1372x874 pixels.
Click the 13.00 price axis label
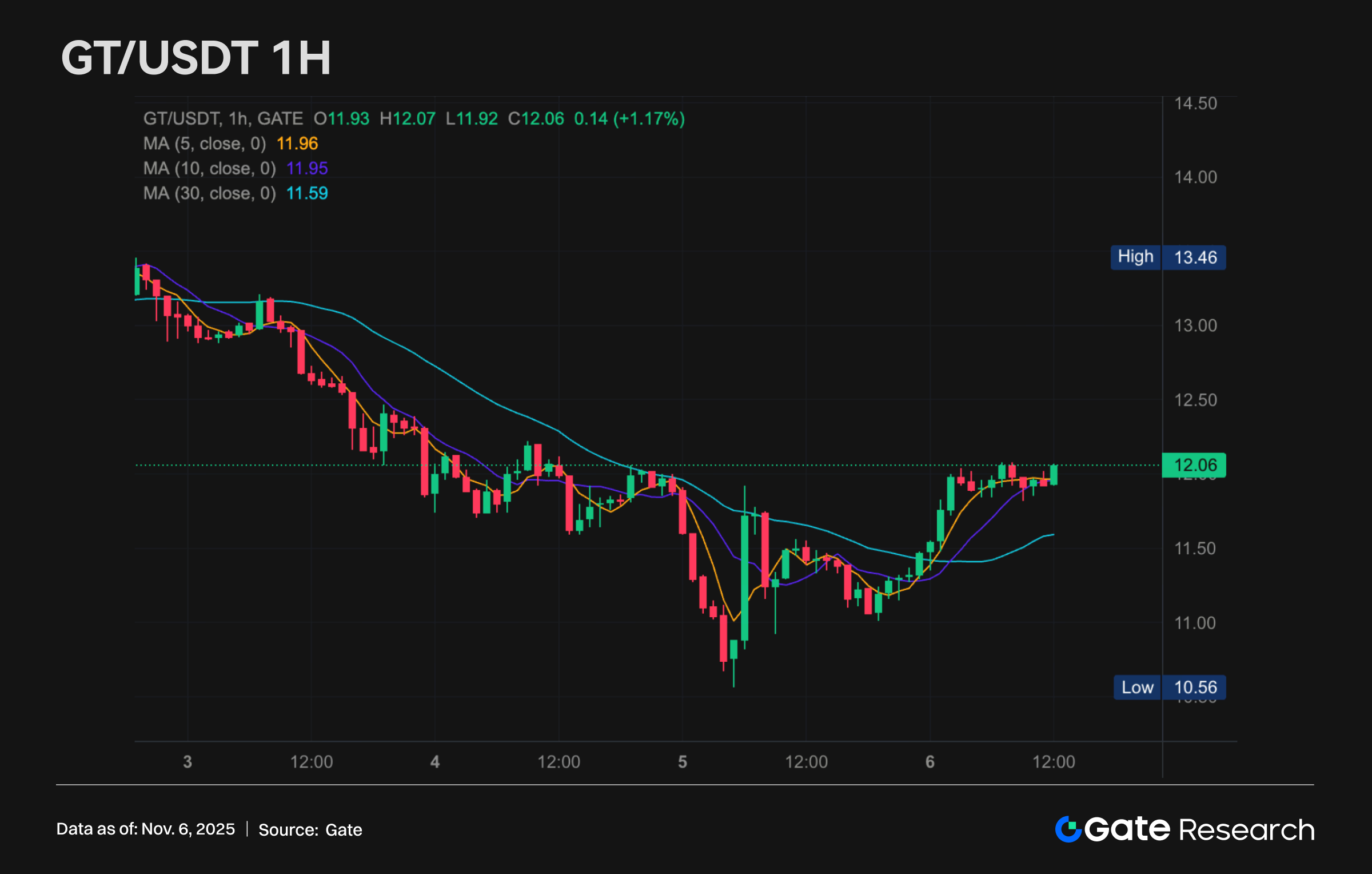coord(1195,326)
